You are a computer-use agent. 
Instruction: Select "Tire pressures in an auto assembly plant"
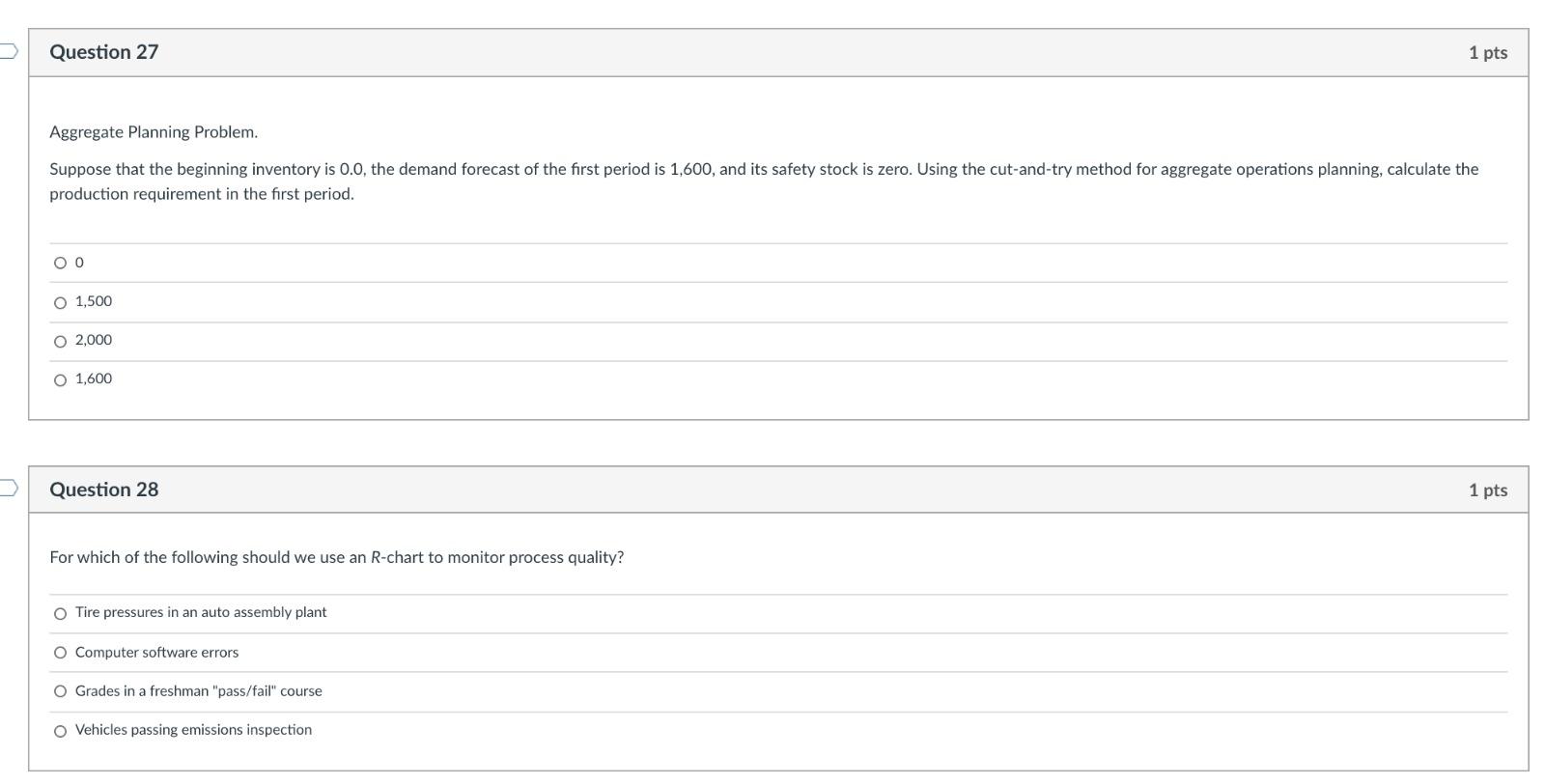61,612
